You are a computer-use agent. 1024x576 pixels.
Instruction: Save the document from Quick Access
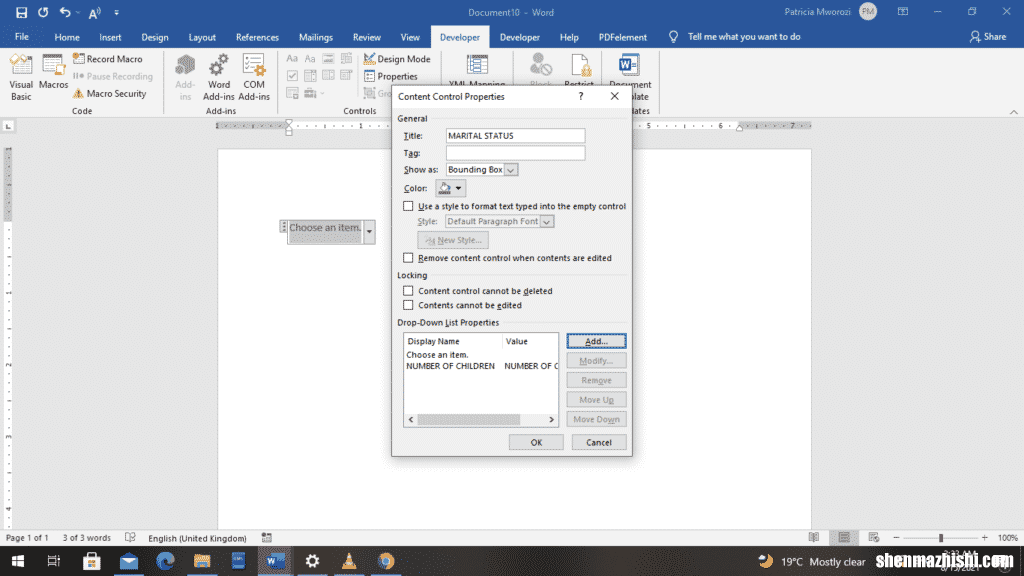click(22, 12)
